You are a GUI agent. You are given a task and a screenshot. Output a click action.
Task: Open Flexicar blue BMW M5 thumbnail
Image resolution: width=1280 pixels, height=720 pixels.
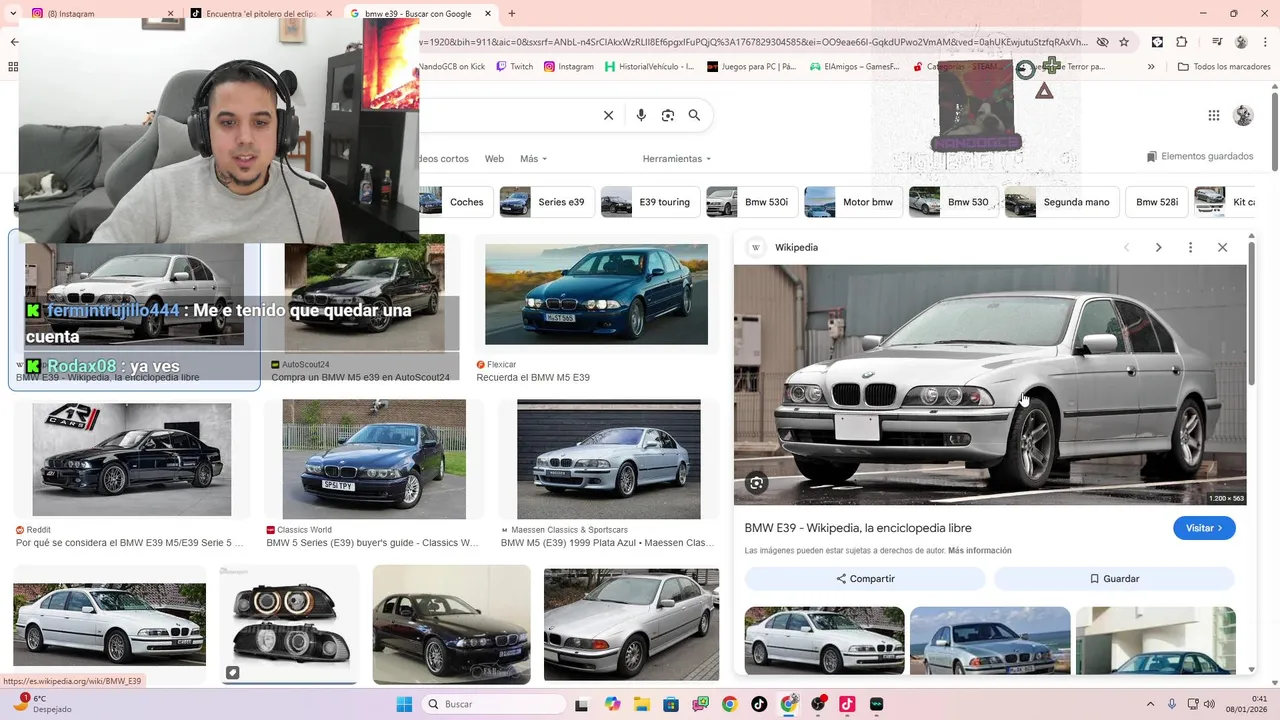(596, 294)
